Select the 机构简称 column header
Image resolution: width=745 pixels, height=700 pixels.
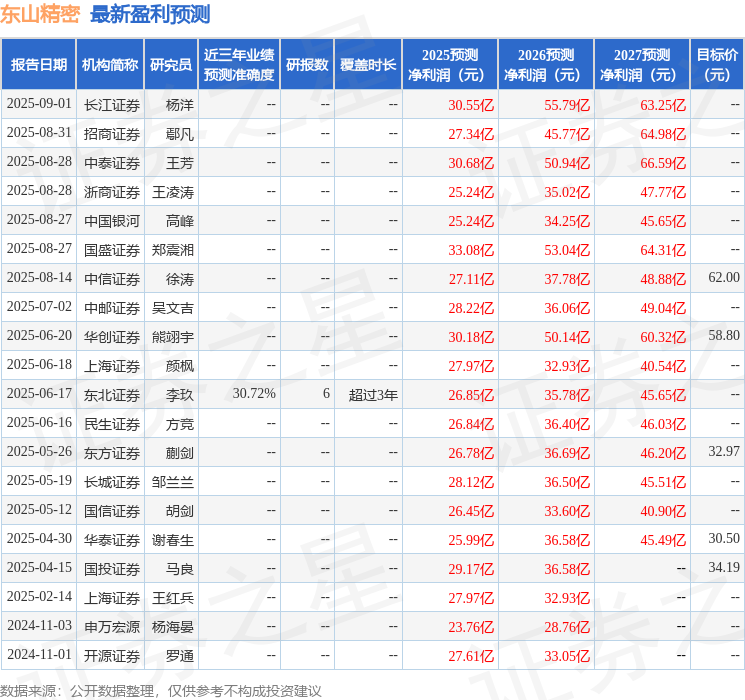[110, 65]
